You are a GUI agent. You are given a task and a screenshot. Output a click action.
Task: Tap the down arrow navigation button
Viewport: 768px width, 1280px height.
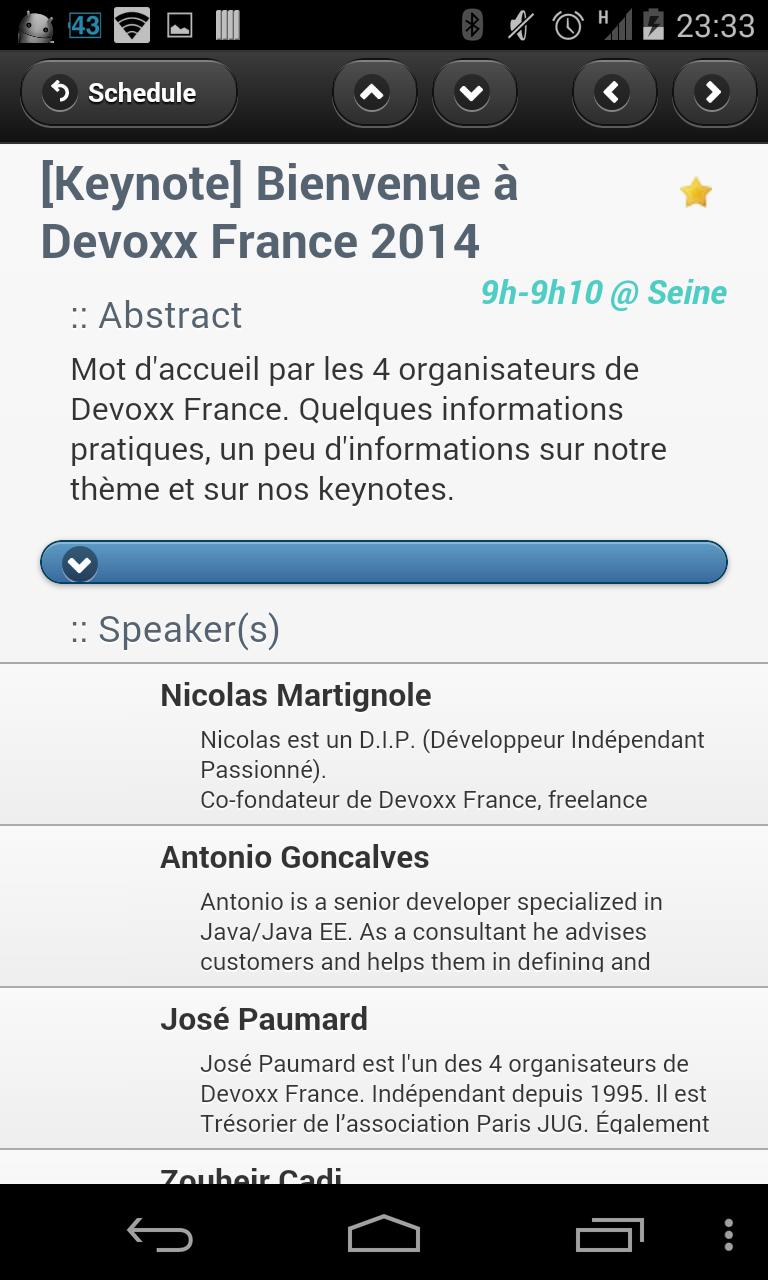pos(473,93)
